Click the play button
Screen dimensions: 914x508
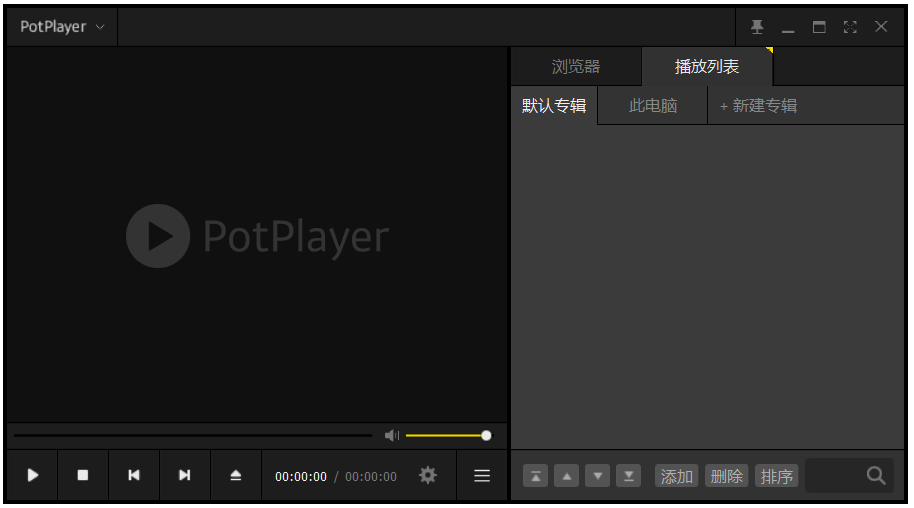click(x=33, y=475)
